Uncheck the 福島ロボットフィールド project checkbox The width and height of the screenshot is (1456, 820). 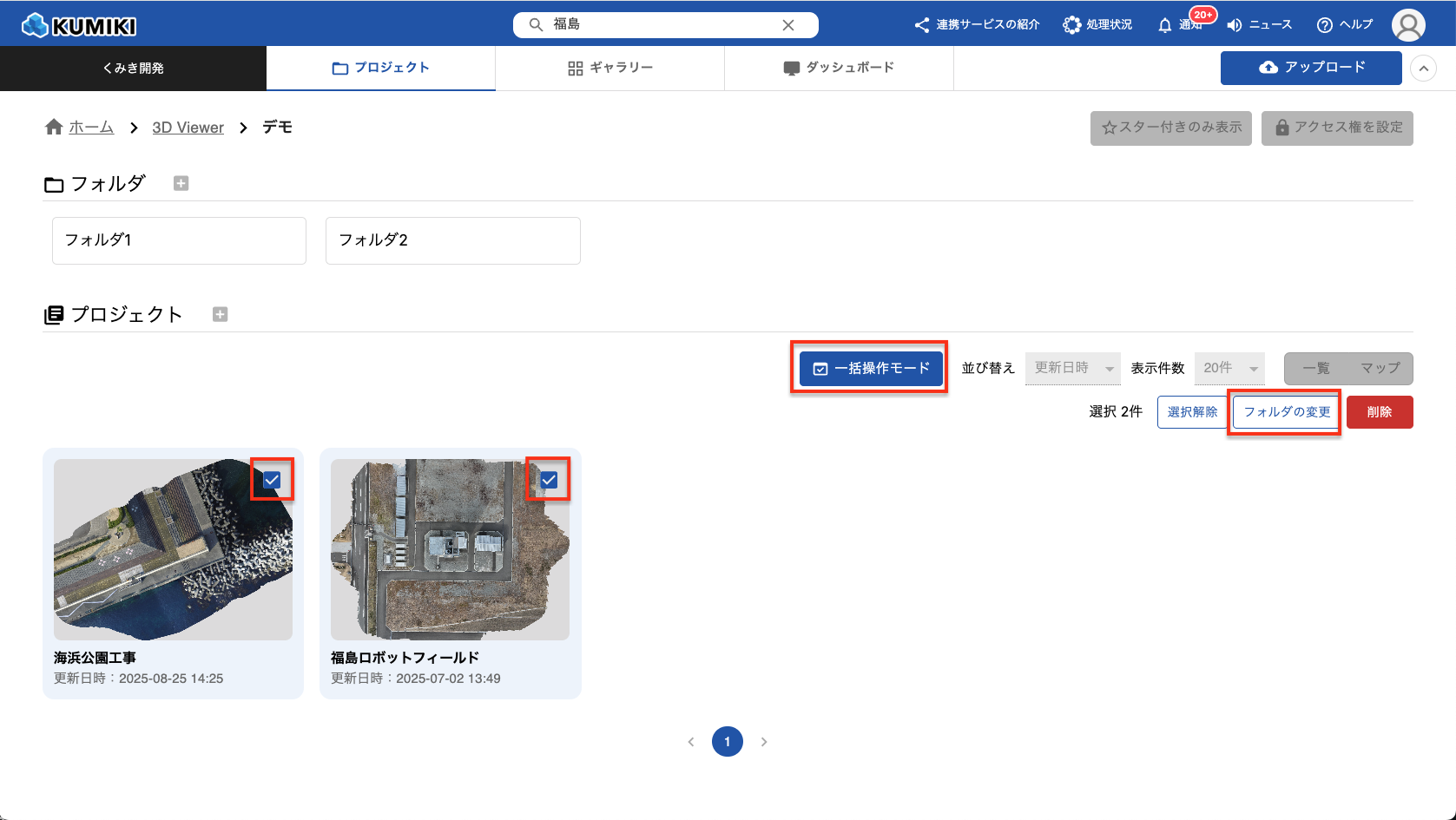pos(549,480)
